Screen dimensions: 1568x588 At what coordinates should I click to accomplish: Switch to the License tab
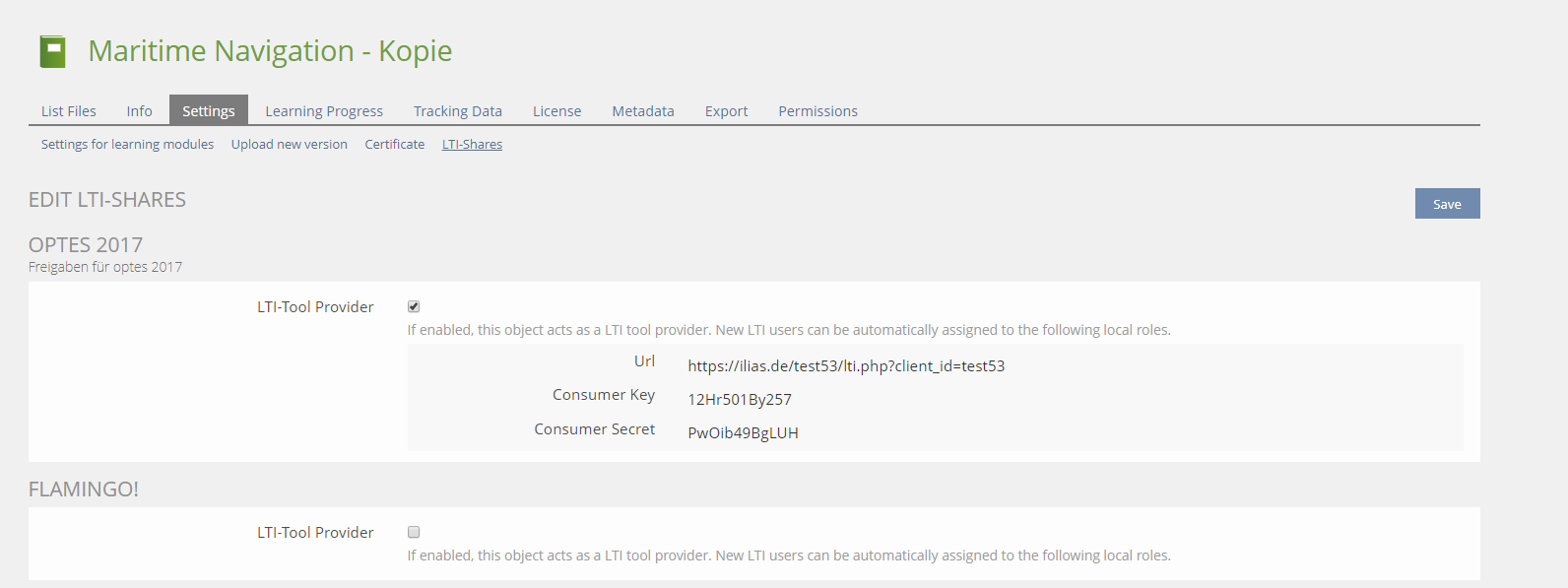pos(556,111)
